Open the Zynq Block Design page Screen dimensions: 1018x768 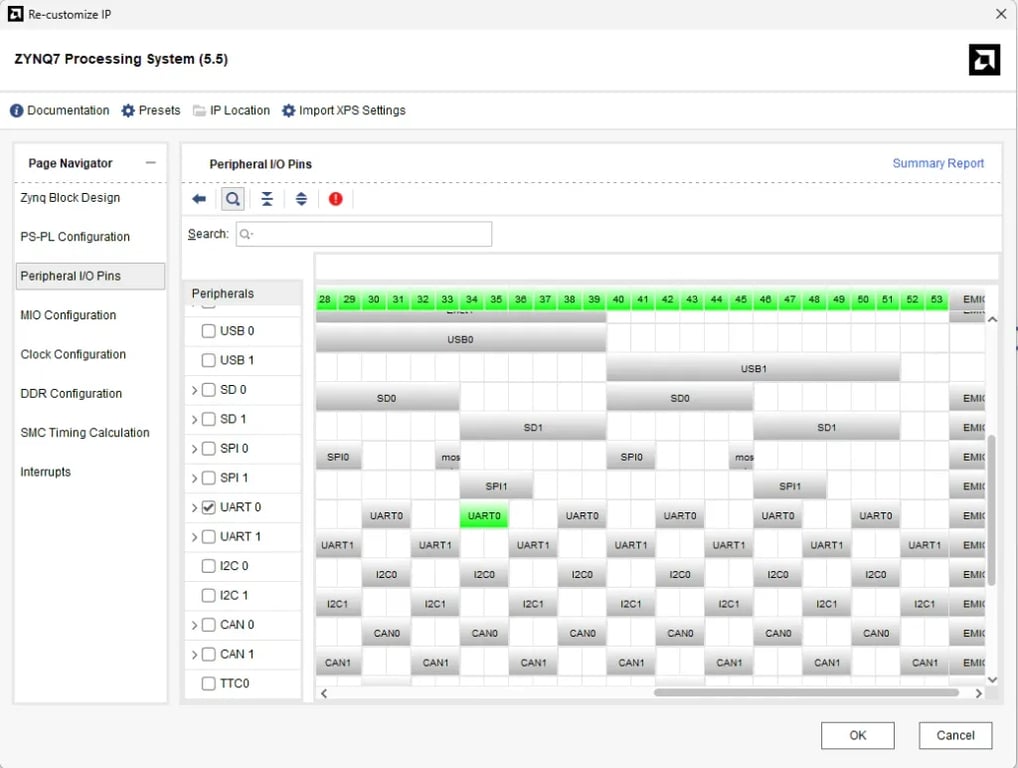pyautogui.click(x=70, y=198)
